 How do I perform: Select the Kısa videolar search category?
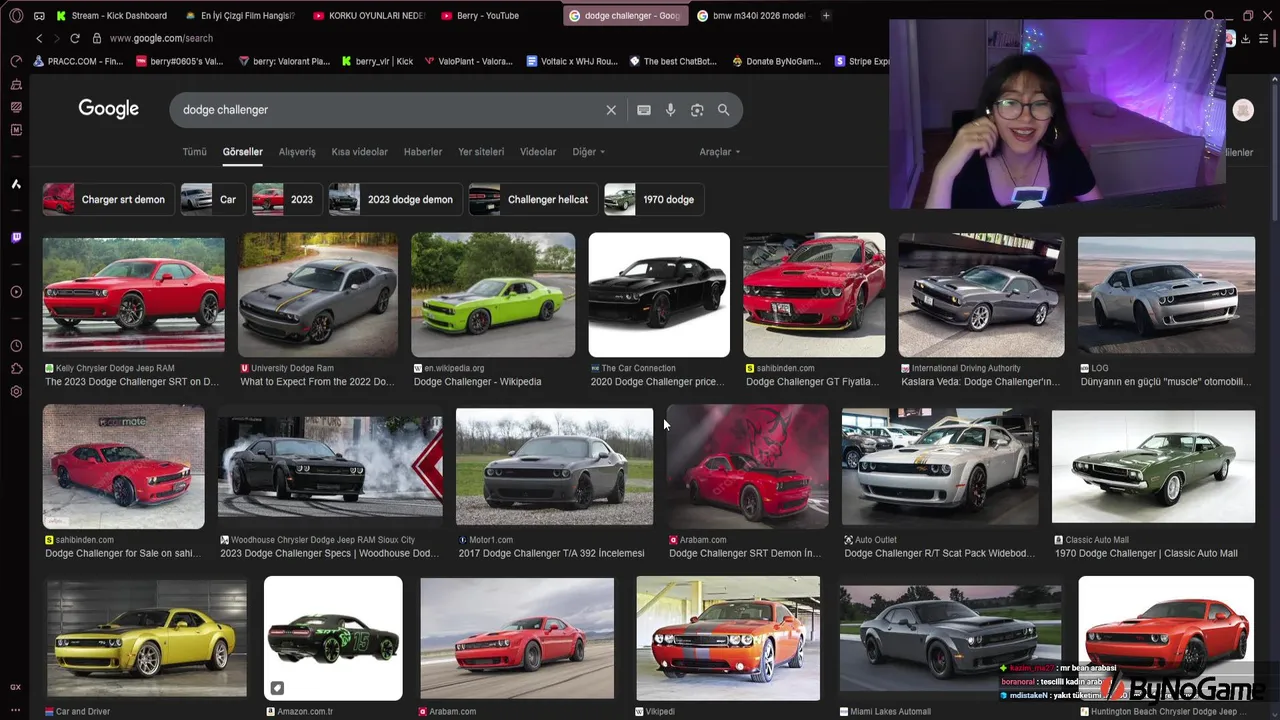click(x=360, y=152)
